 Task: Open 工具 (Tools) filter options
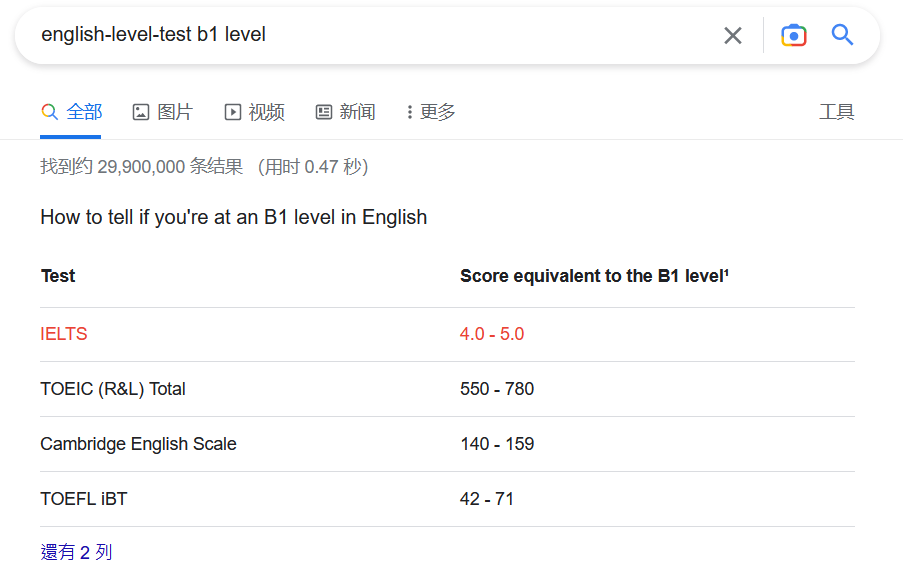point(836,112)
